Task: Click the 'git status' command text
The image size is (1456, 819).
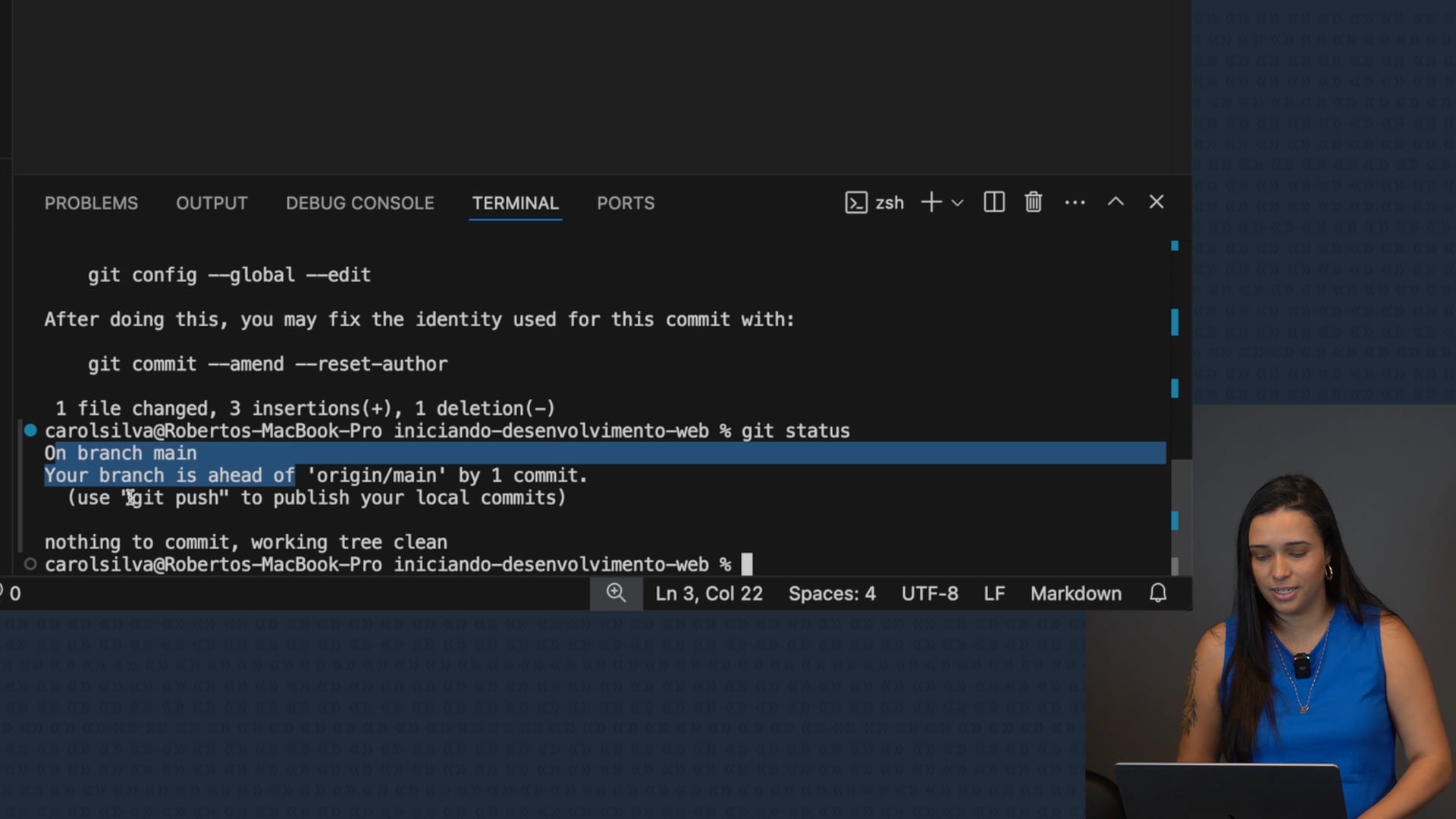Action: (795, 431)
